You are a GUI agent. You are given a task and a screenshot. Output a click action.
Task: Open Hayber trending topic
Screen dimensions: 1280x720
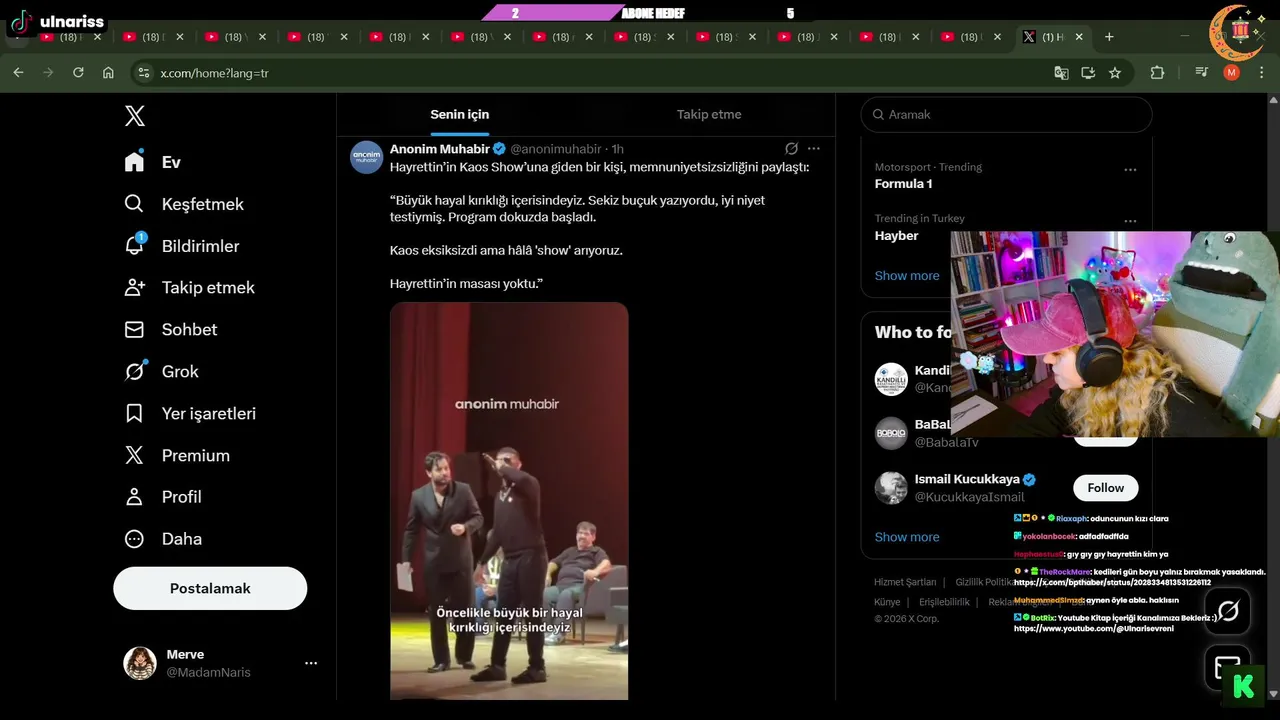(x=896, y=236)
